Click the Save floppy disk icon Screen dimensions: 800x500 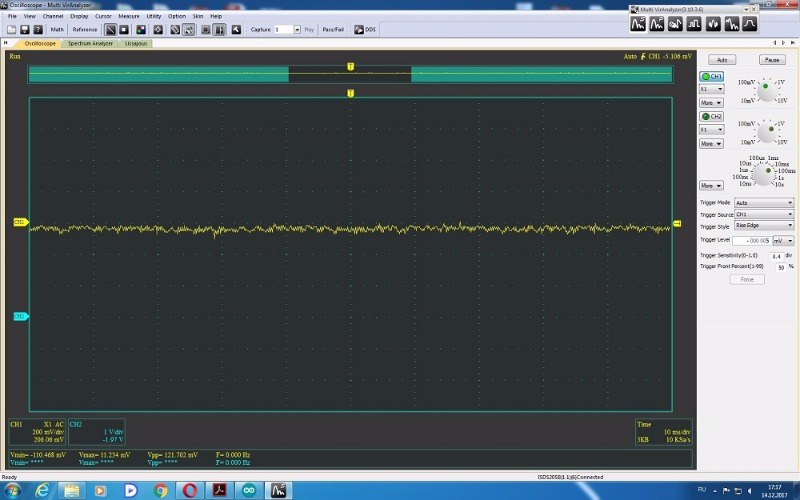(x=24, y=30)
